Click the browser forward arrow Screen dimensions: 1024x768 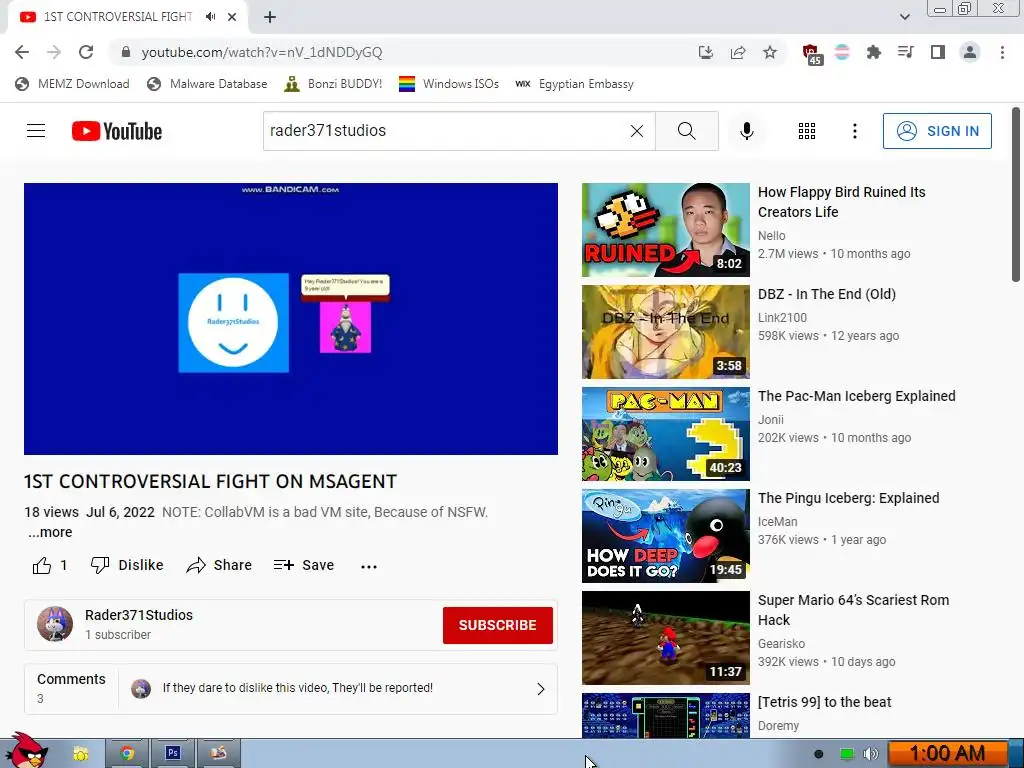54,52
